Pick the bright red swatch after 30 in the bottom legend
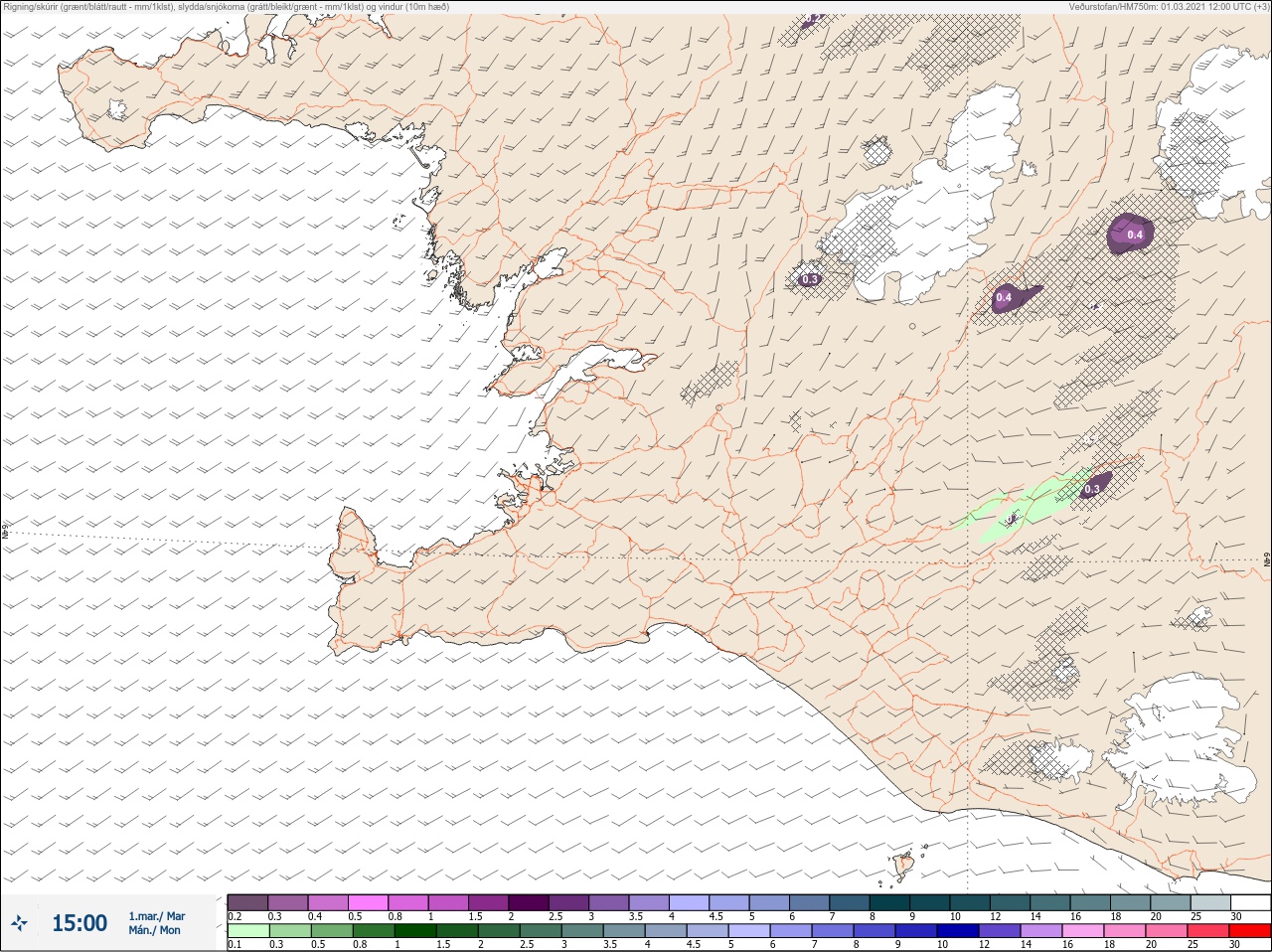Screen dimensions: 1272x952 click(1250, 930)
